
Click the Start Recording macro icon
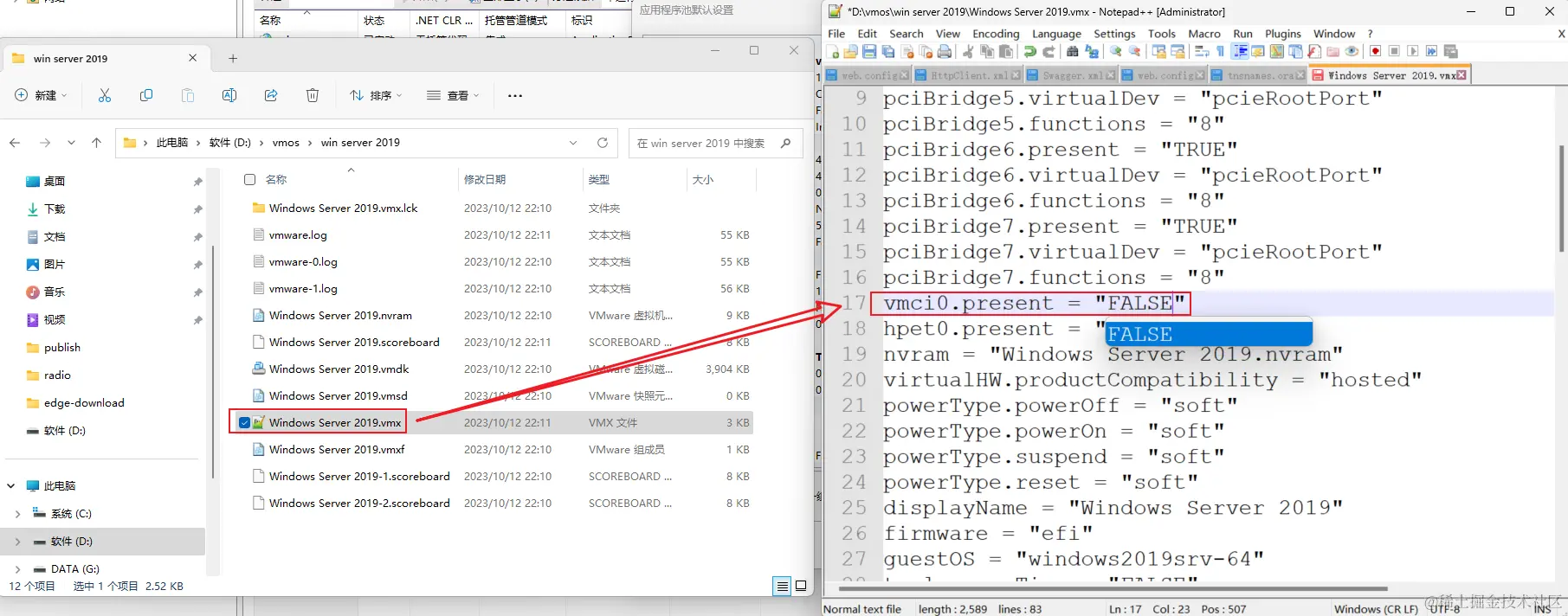click(1375, 52)
